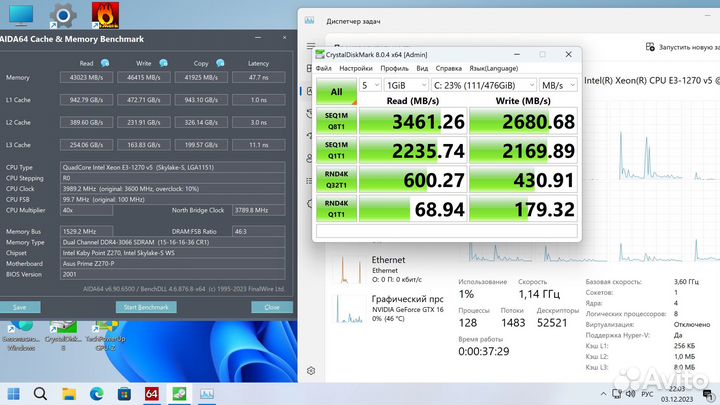Switch to CrystalDiskMark taskbar icon
Screen dimensions: 720x405
tap(179, 394)
